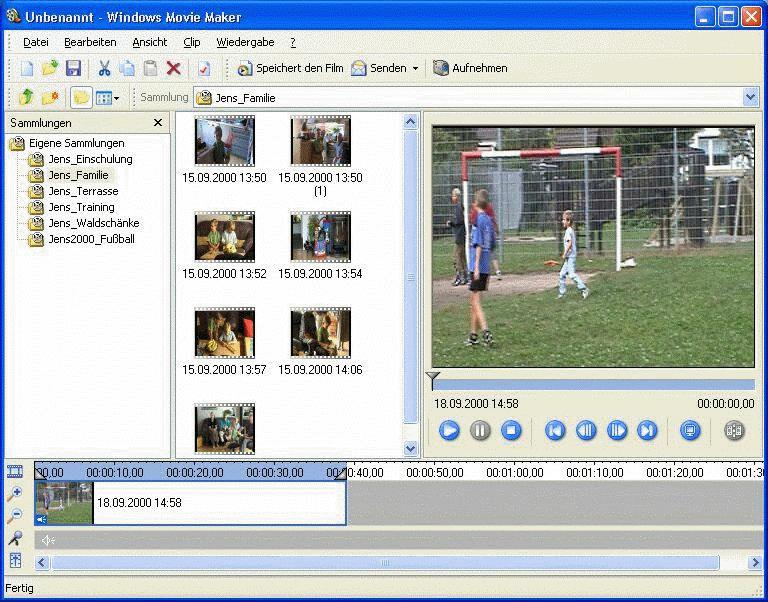
Task: Create a new collection folder icon
Action: coord(50,97)
